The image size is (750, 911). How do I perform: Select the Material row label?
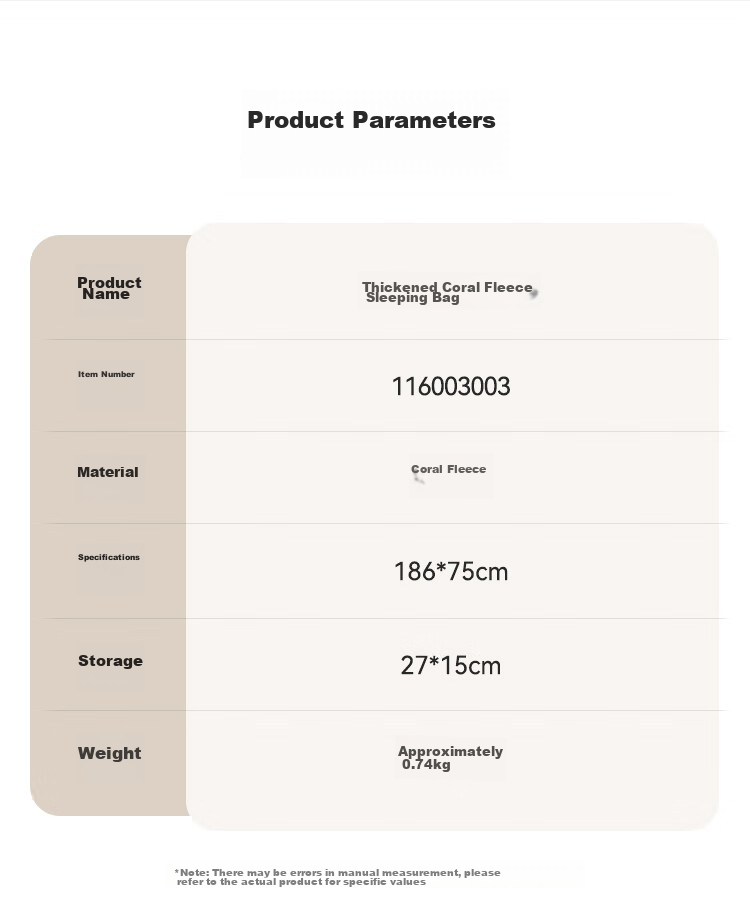108,472
